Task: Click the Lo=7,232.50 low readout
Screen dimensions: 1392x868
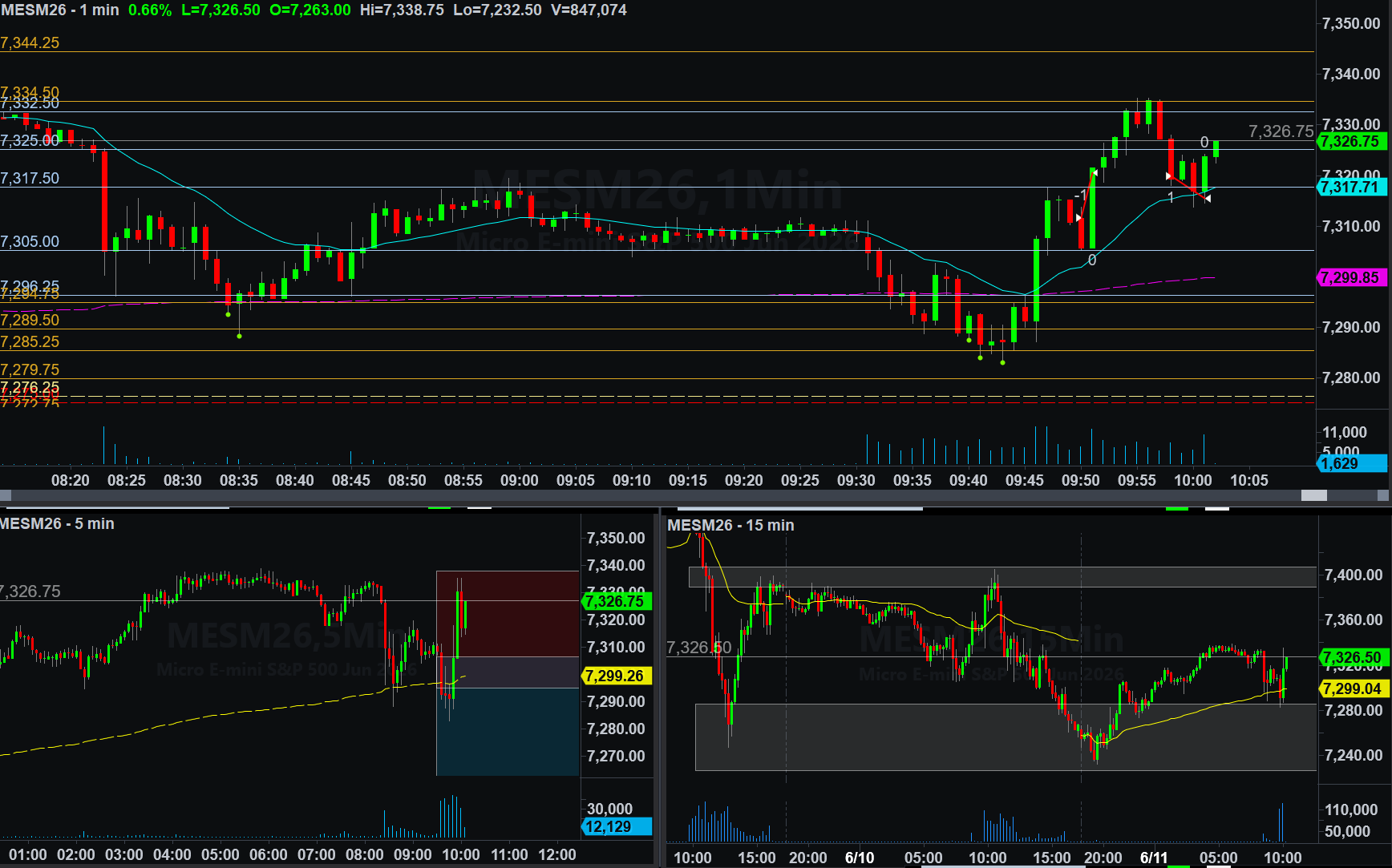Action: click(497, 10)
